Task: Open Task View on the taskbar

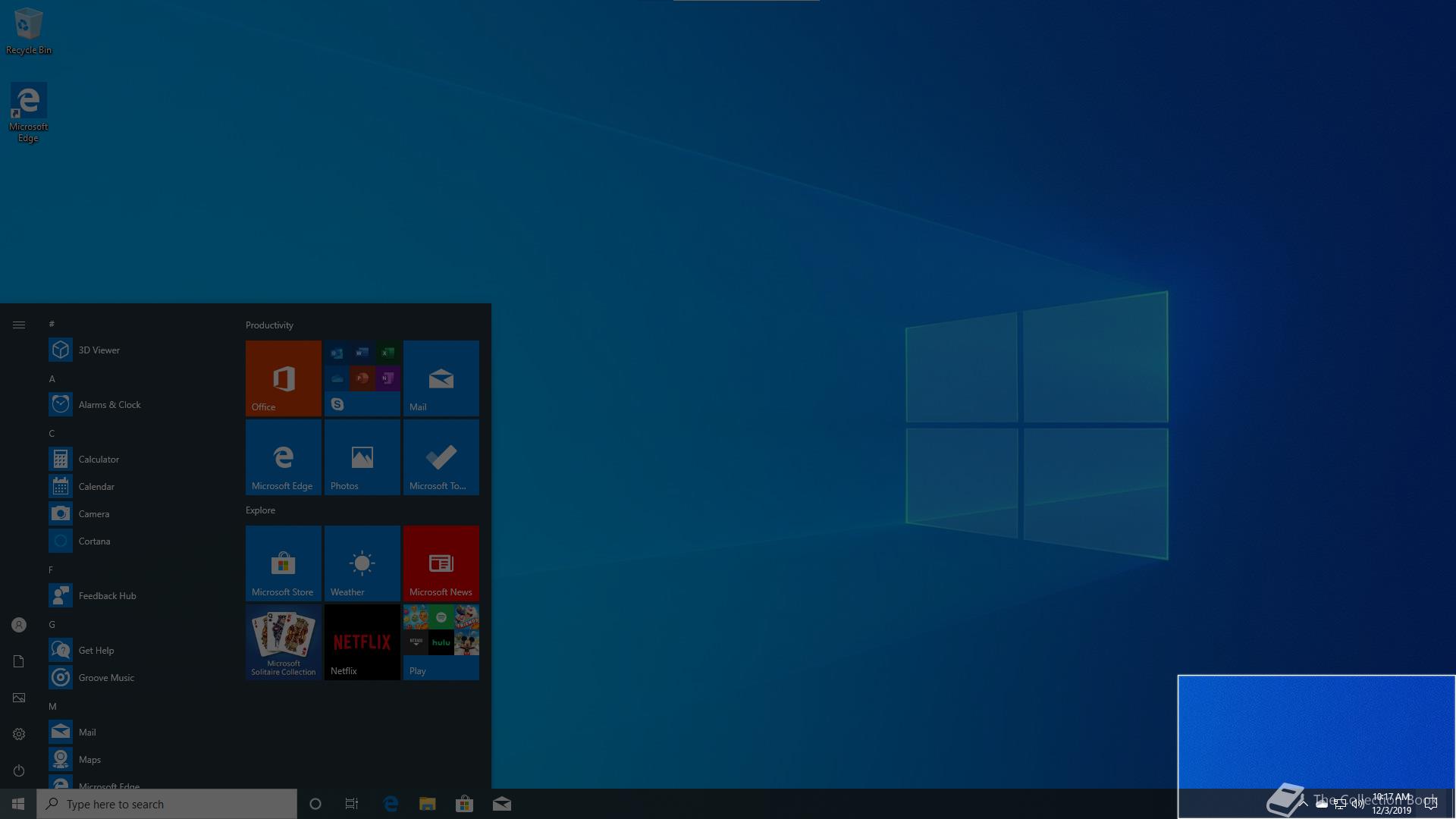Action: point(352,804)
